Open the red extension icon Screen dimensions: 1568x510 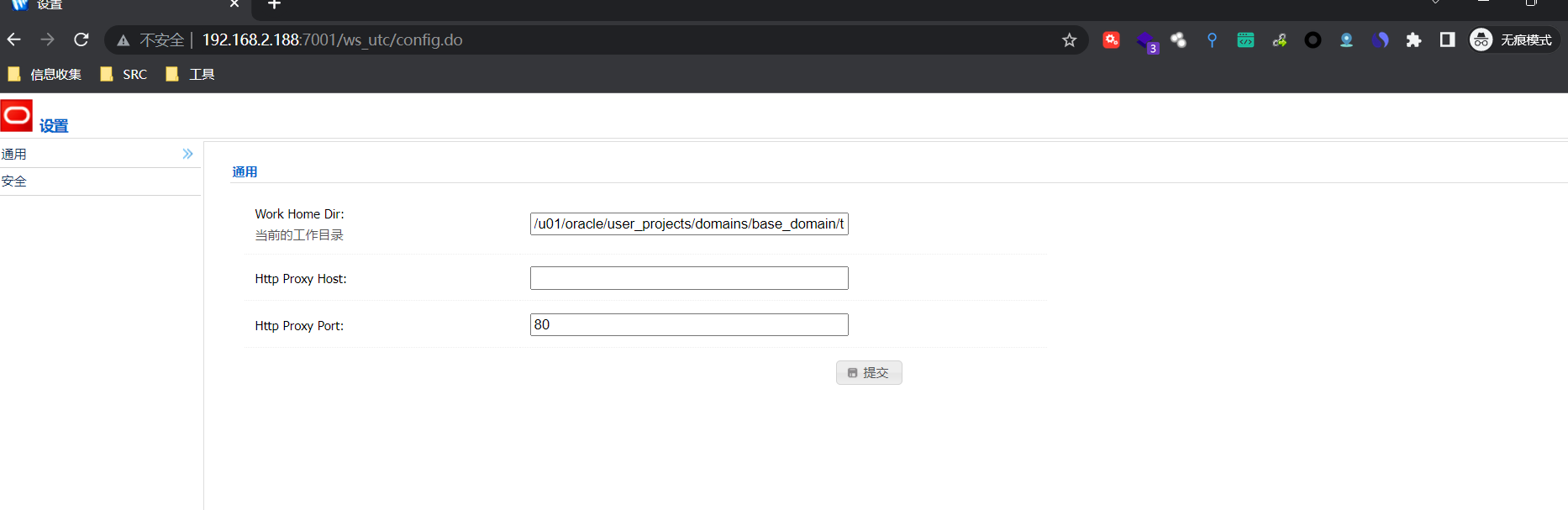pos(1111,39)
